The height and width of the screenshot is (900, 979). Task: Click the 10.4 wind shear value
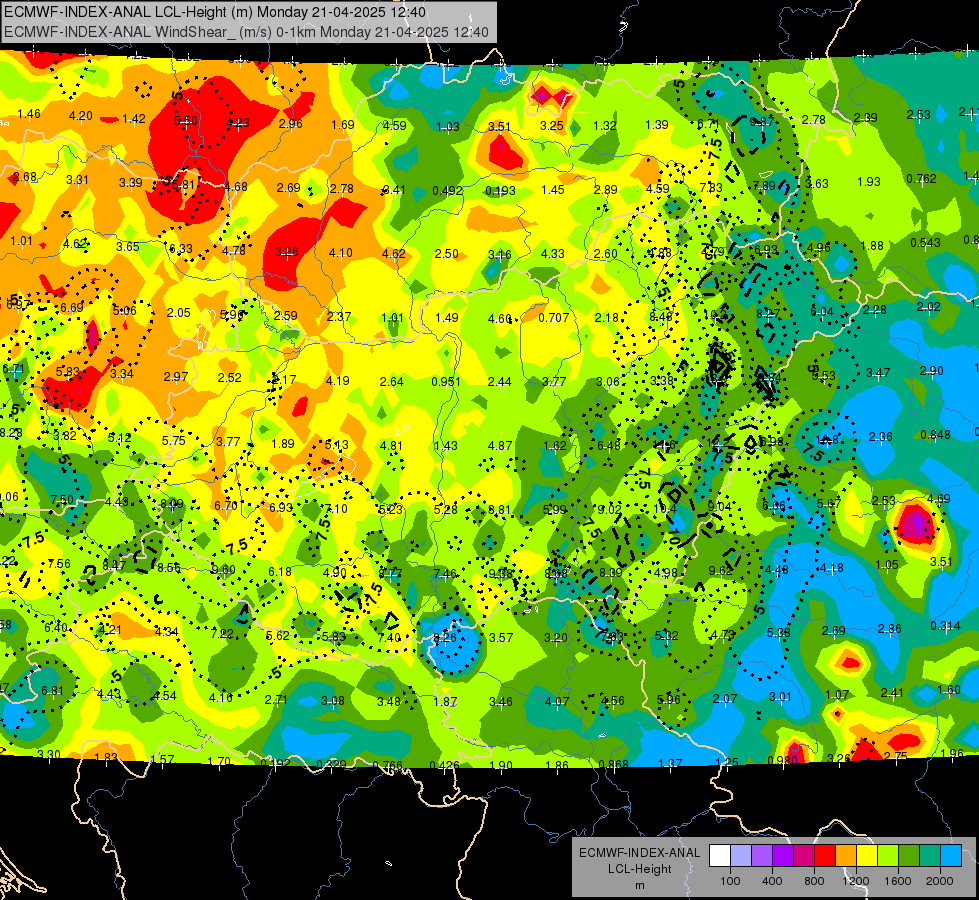[664, 509]
